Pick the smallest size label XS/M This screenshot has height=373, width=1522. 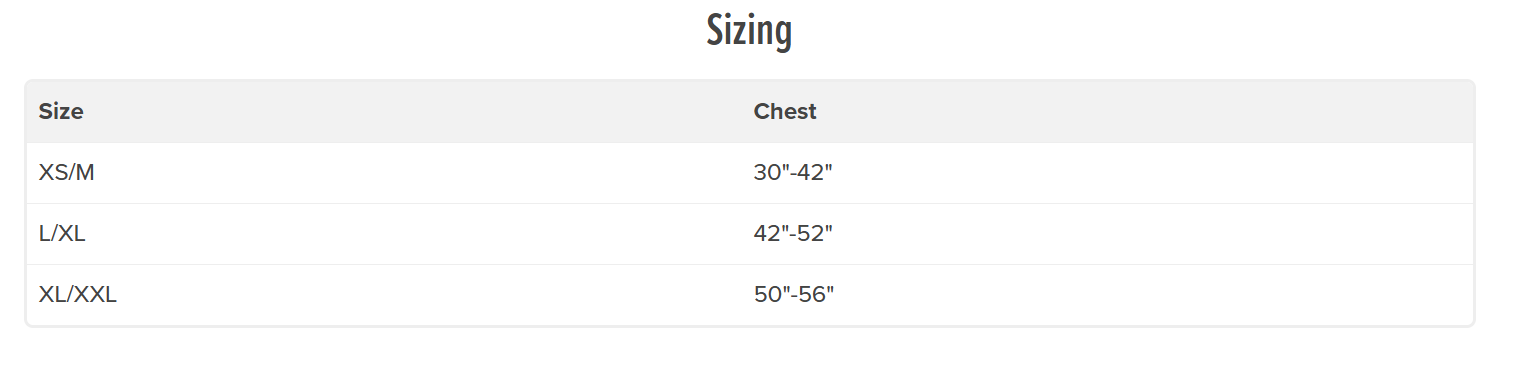pyautogui.click(x=66, y=173)
